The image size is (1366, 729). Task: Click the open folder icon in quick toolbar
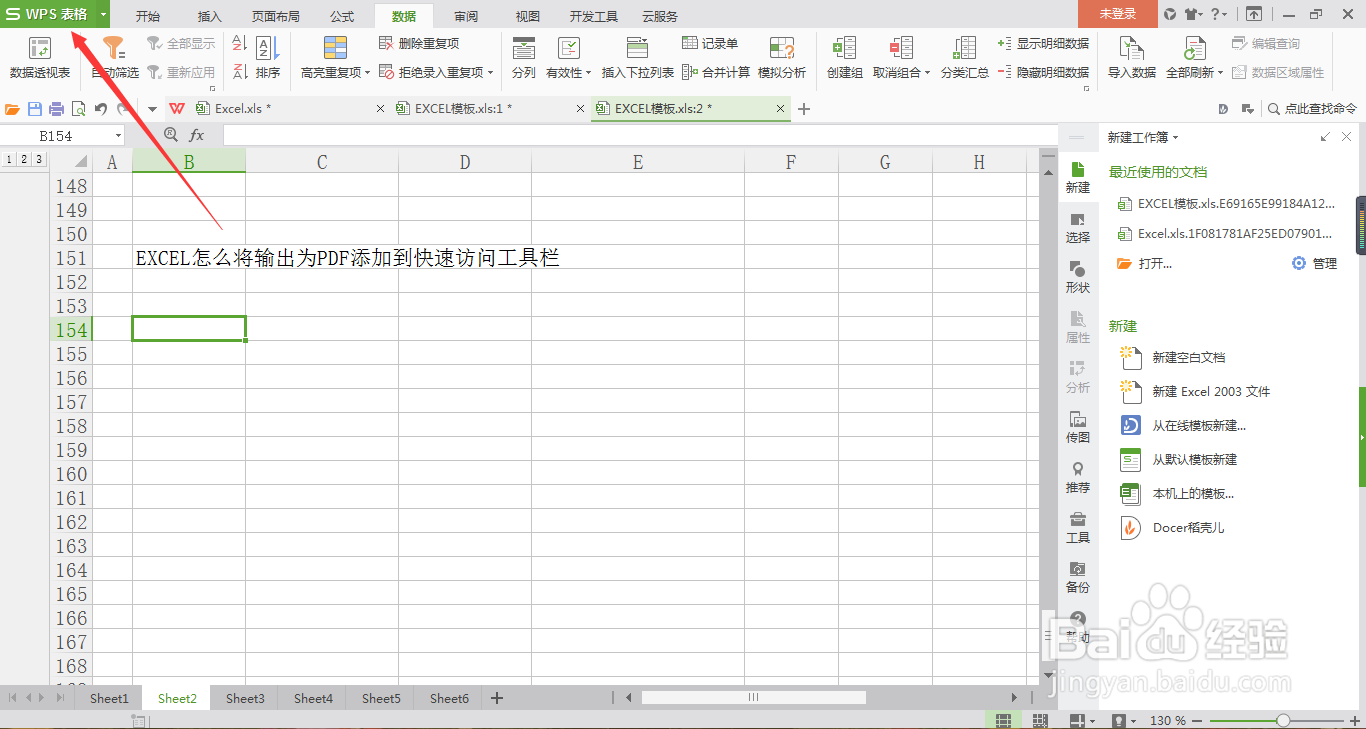[13, 109]
